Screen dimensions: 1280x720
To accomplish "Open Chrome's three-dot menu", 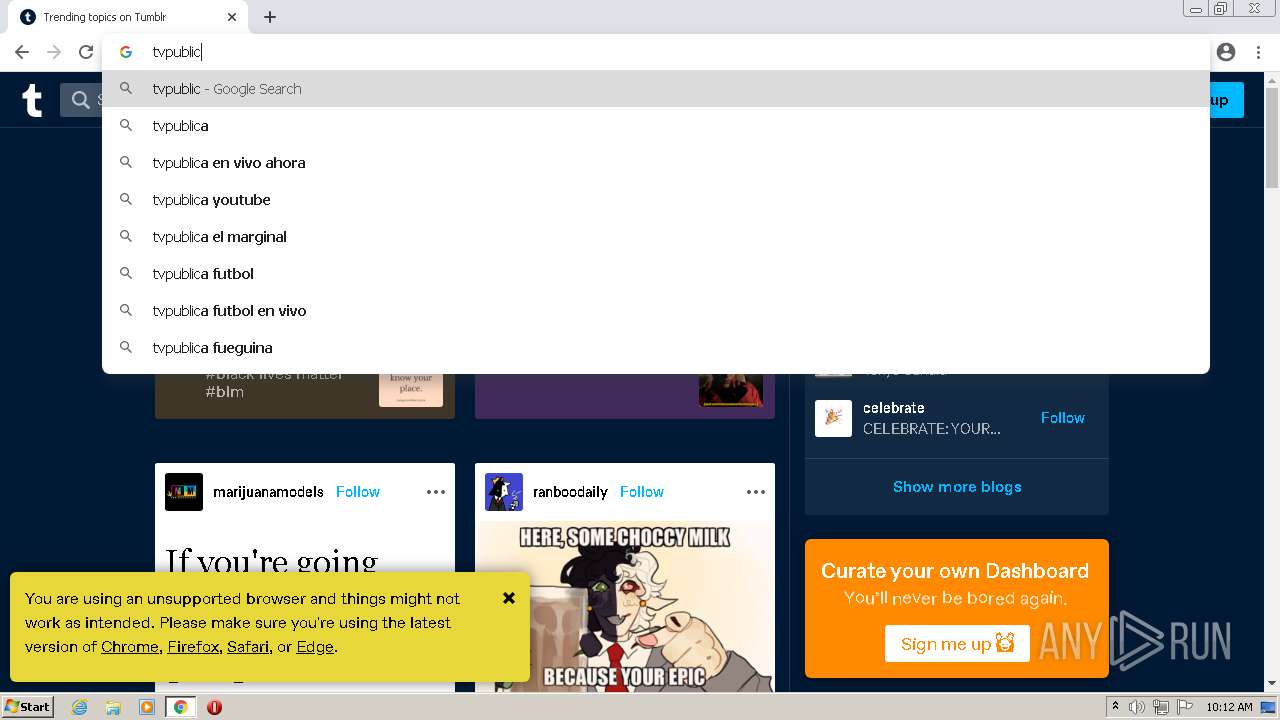I will 1258,52.
